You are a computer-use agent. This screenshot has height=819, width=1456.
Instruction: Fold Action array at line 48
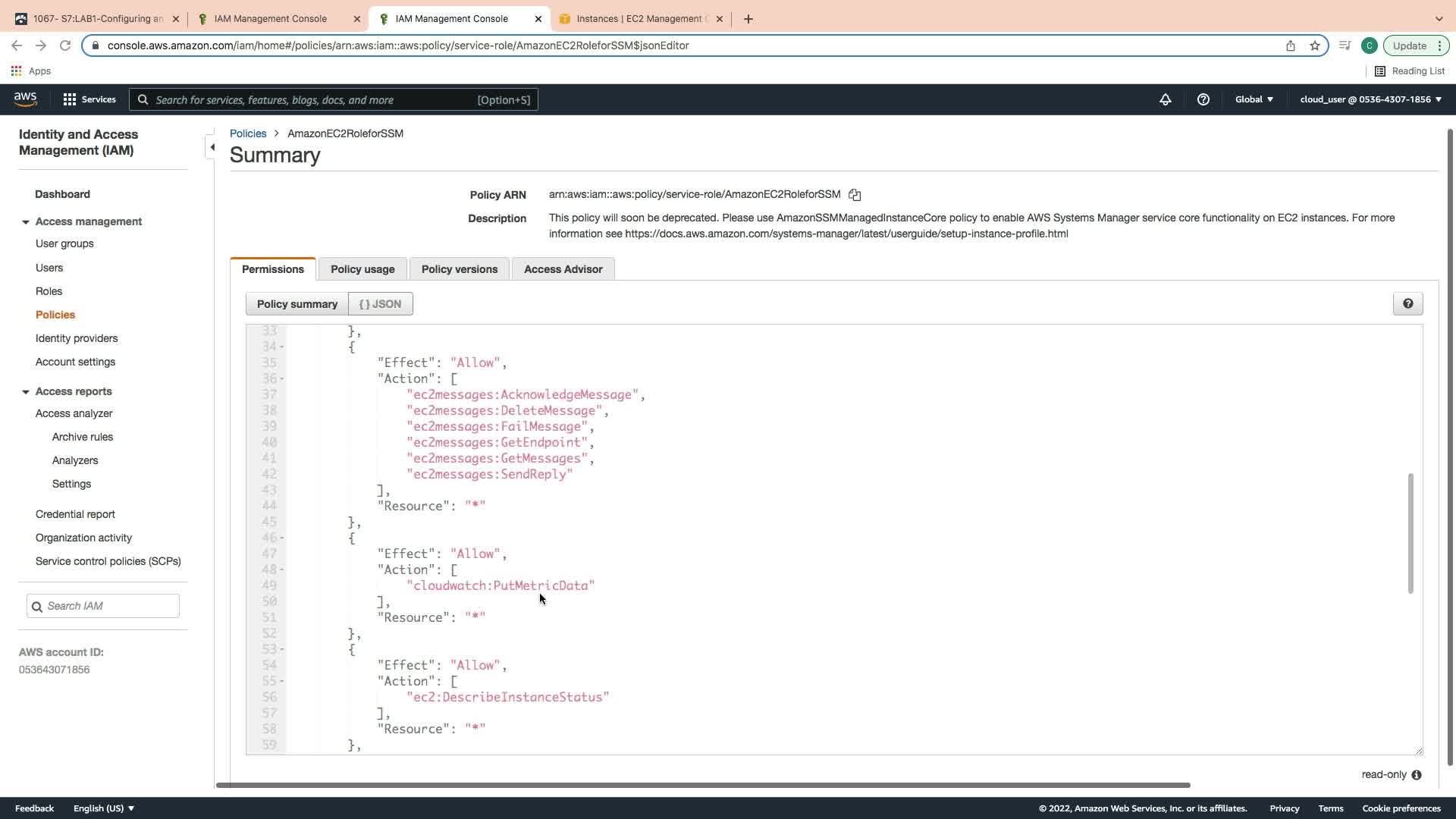(282, 570)
